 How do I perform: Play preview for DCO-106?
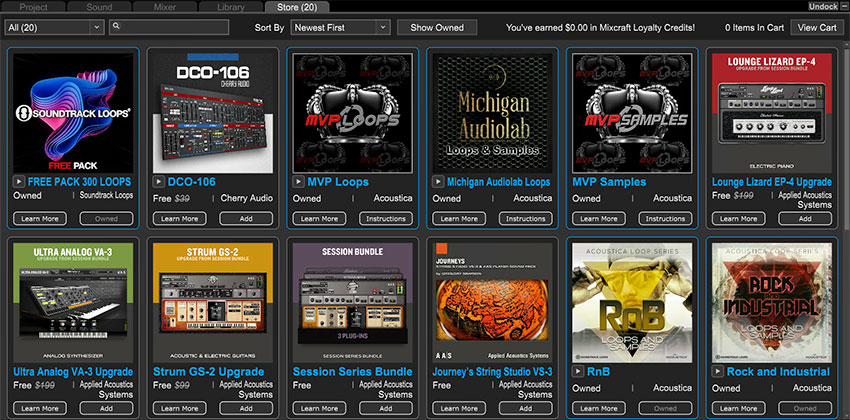click(x=159, y=182)
